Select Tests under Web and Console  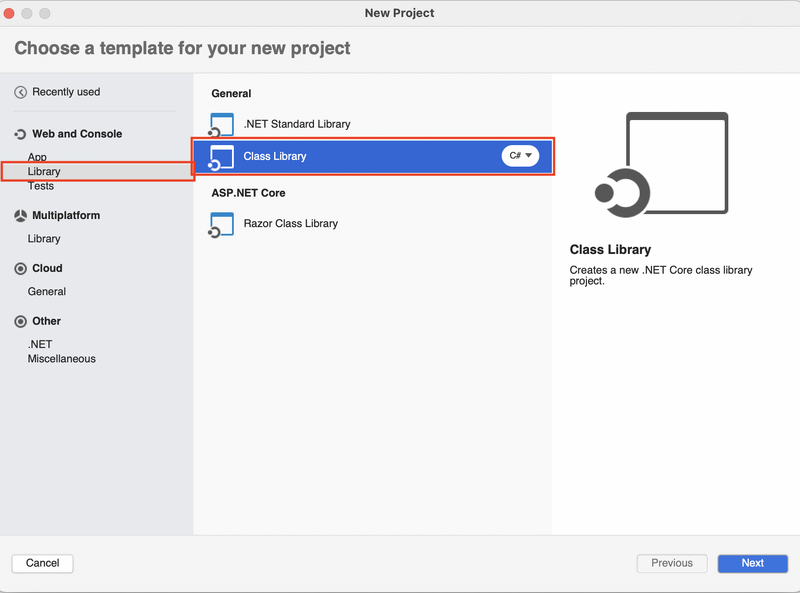pos(41,186)
